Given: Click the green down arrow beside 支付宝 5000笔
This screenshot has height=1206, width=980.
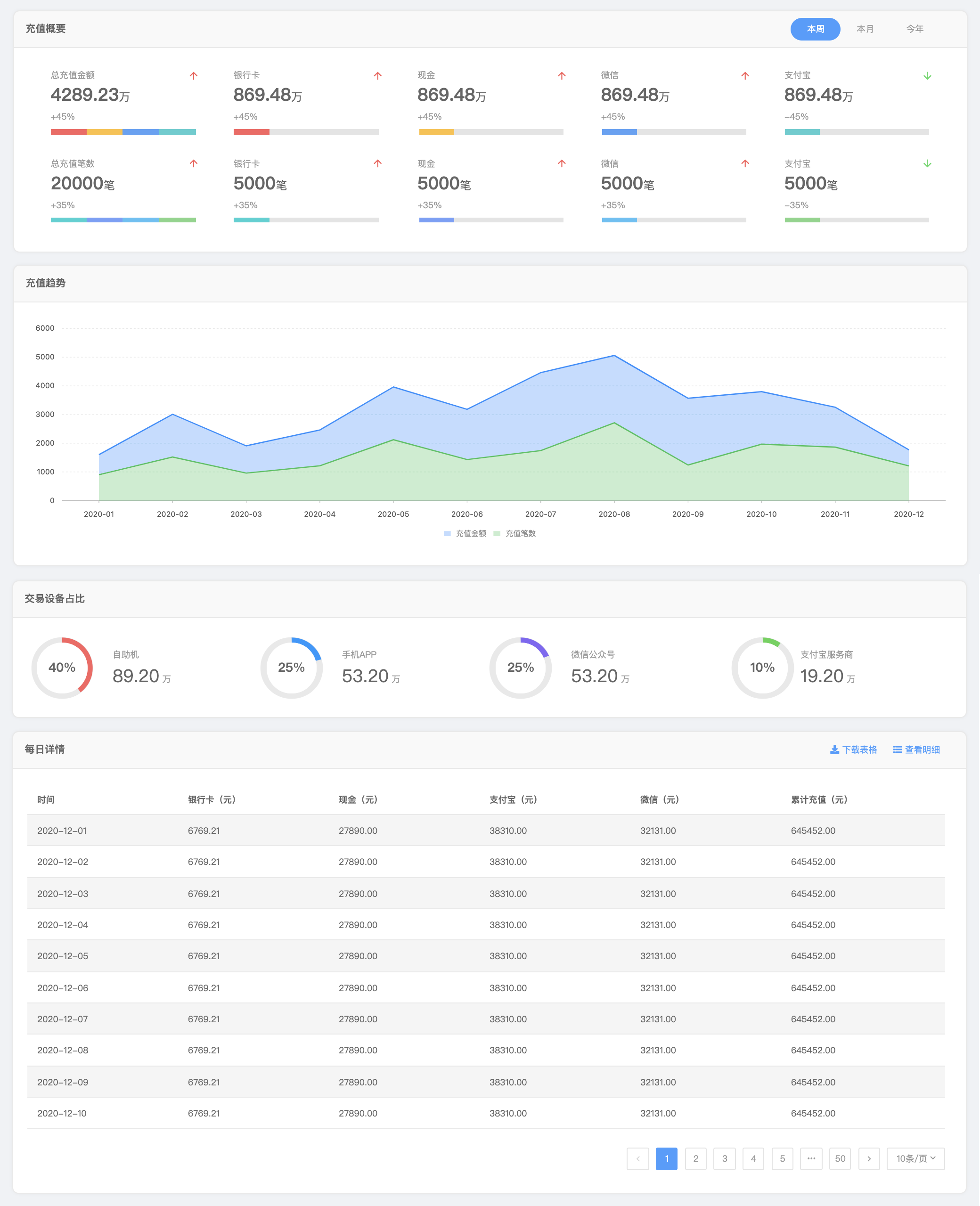Looking at the screenshot, I should pyautogui.click(x=927, y=163).
